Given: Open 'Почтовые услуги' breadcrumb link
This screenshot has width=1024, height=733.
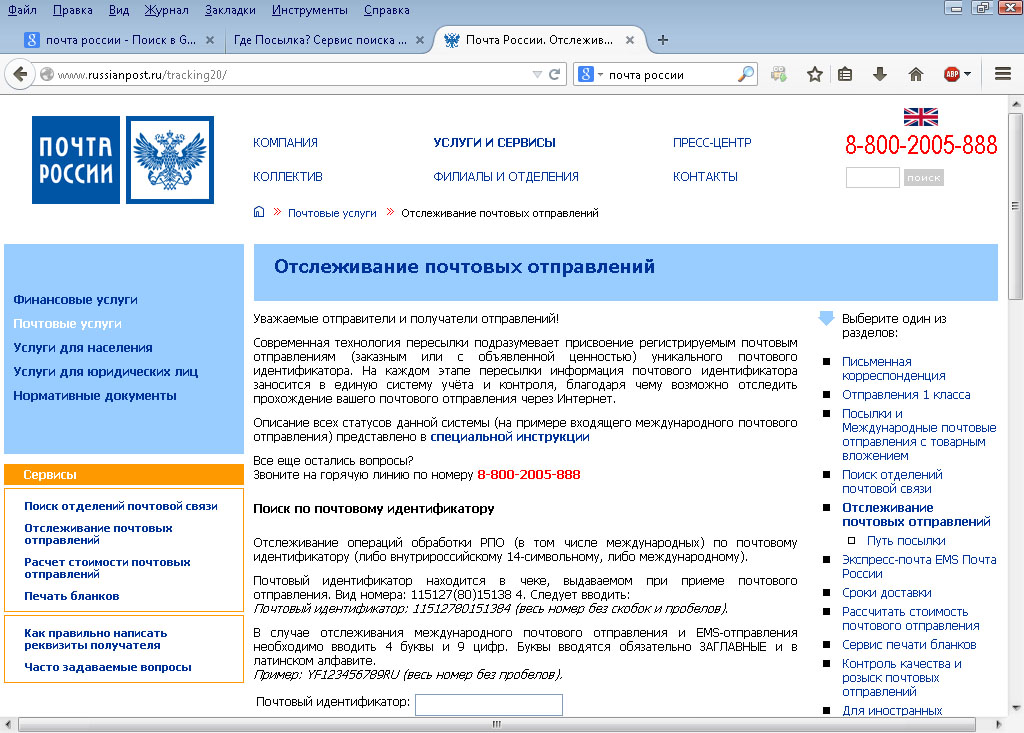Looking at the screenshot, I should pyautogui.click(x=332, y=213).
